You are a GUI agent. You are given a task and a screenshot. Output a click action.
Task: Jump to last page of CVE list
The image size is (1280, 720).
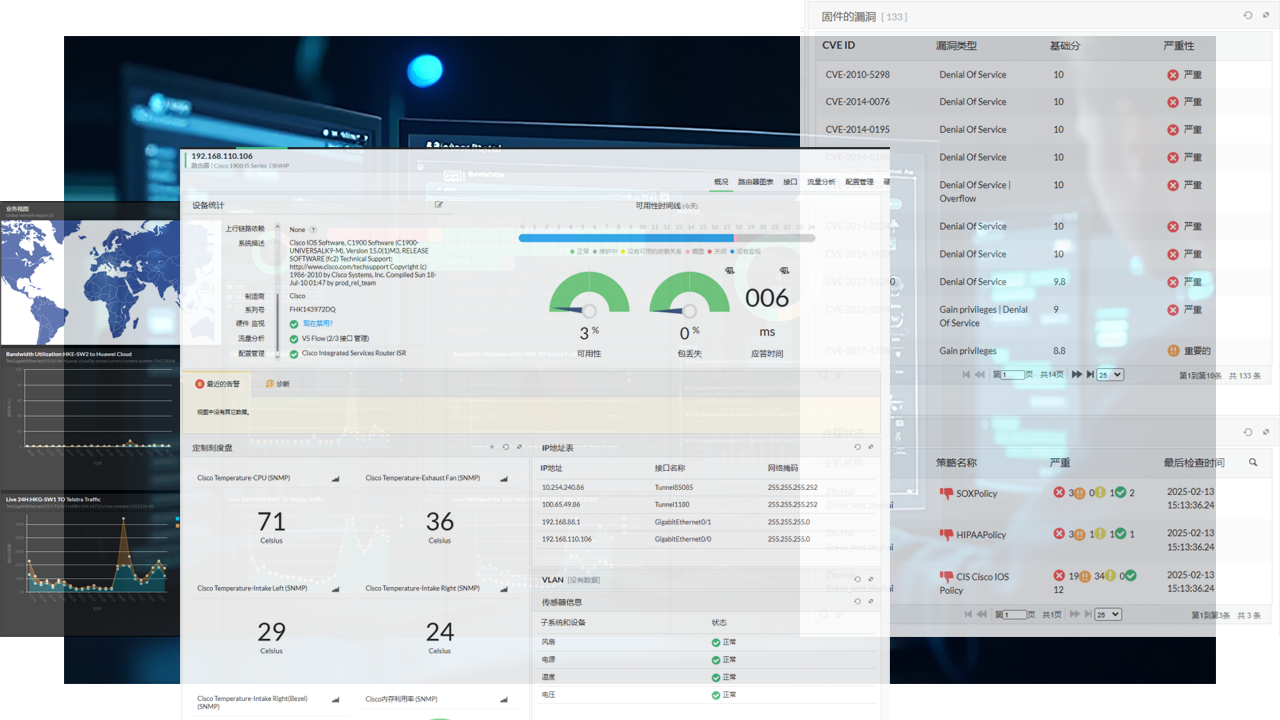pyautogui.click(x=1091, y=374)
